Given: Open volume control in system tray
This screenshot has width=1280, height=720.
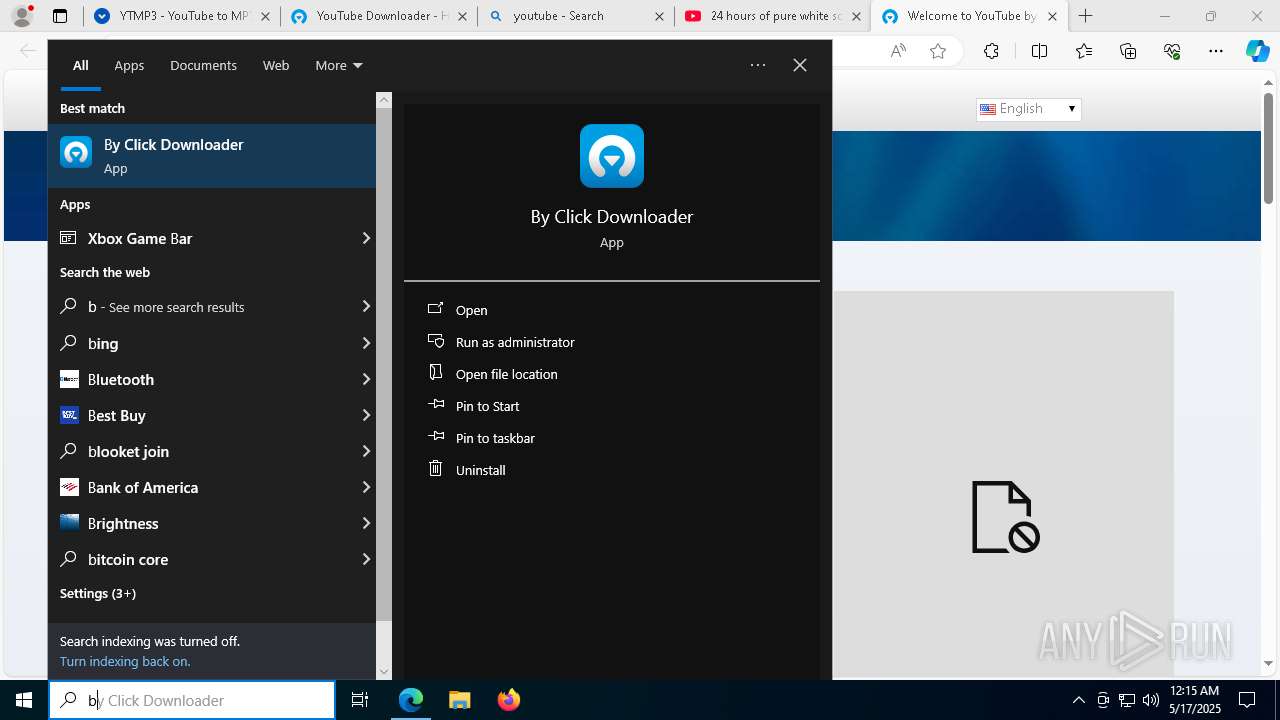Looking at the screenshot, I should 1150,700.
